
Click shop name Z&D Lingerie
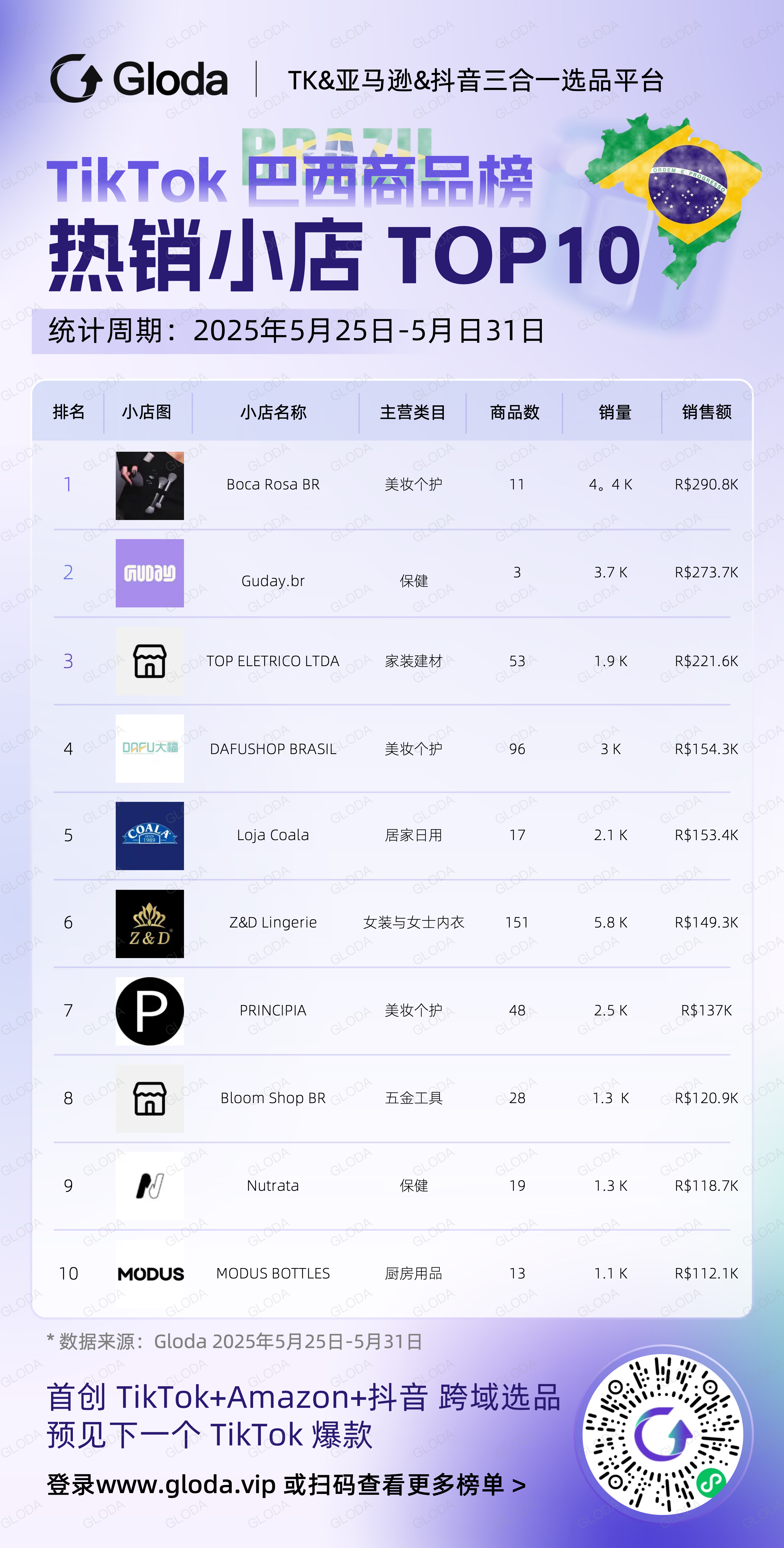(273, 922)
